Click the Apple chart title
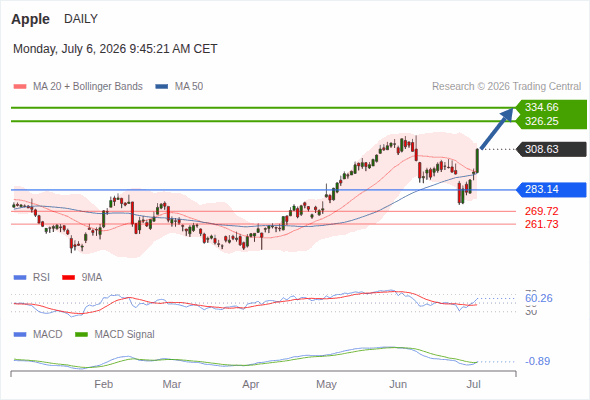The height and width of the screenshot is (400, 590). (30, 19)
